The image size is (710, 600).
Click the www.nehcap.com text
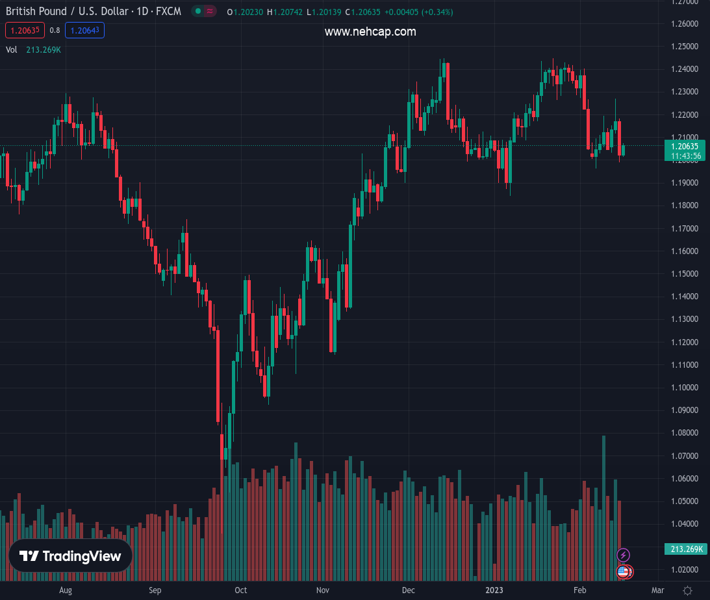tap(370, 32)
